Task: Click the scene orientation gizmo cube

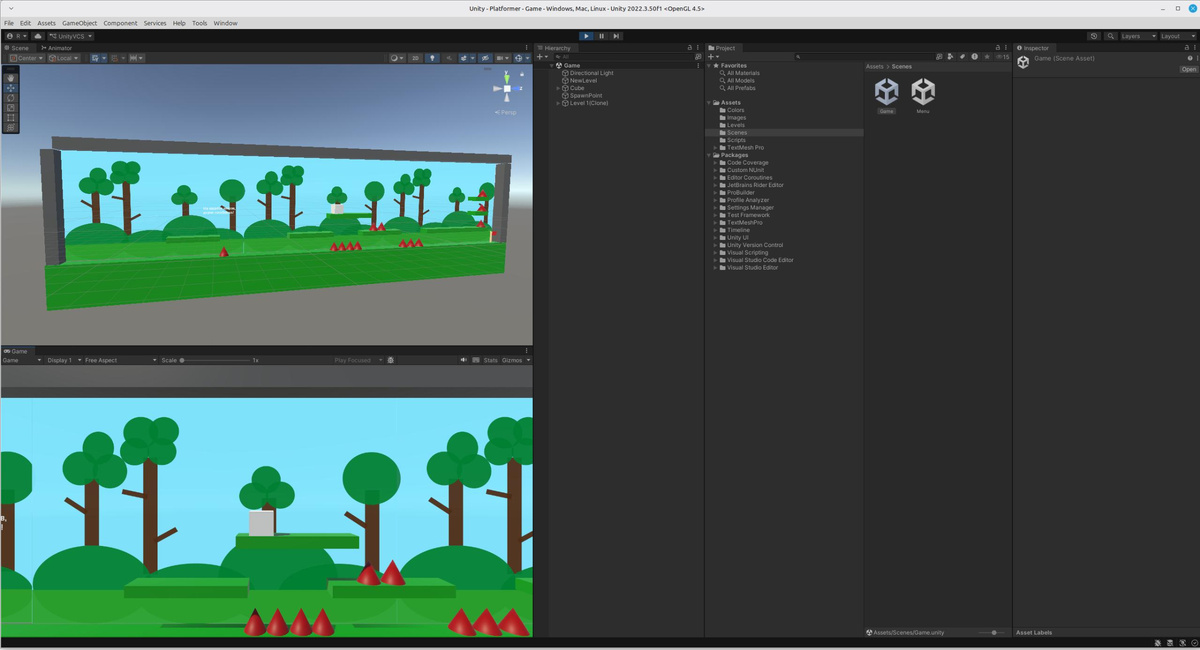Action: (508, 89)
